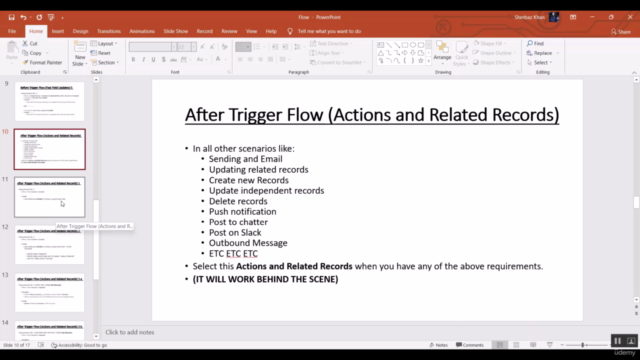This screenshot has width=640, height=360.
Task: Collapse the ribbon with the chevron
Action: click(x=634, y=72)
